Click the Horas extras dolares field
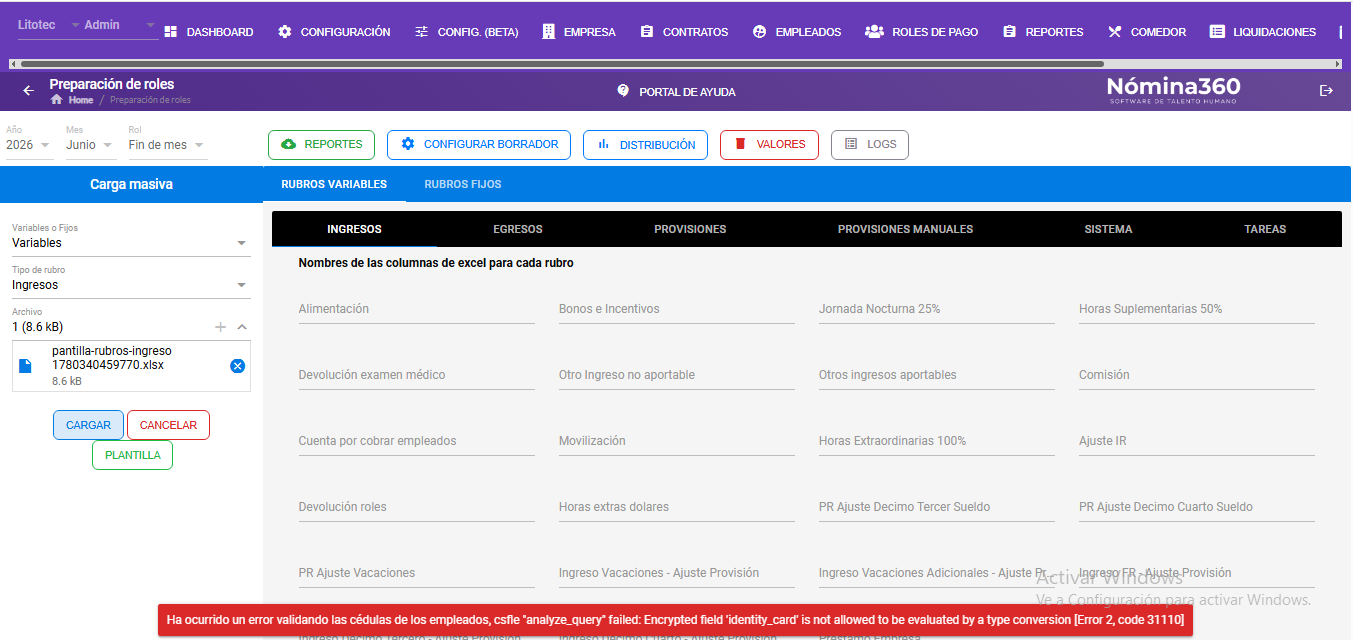Viewport: 1353px width, 640px height. coord(676,507)
